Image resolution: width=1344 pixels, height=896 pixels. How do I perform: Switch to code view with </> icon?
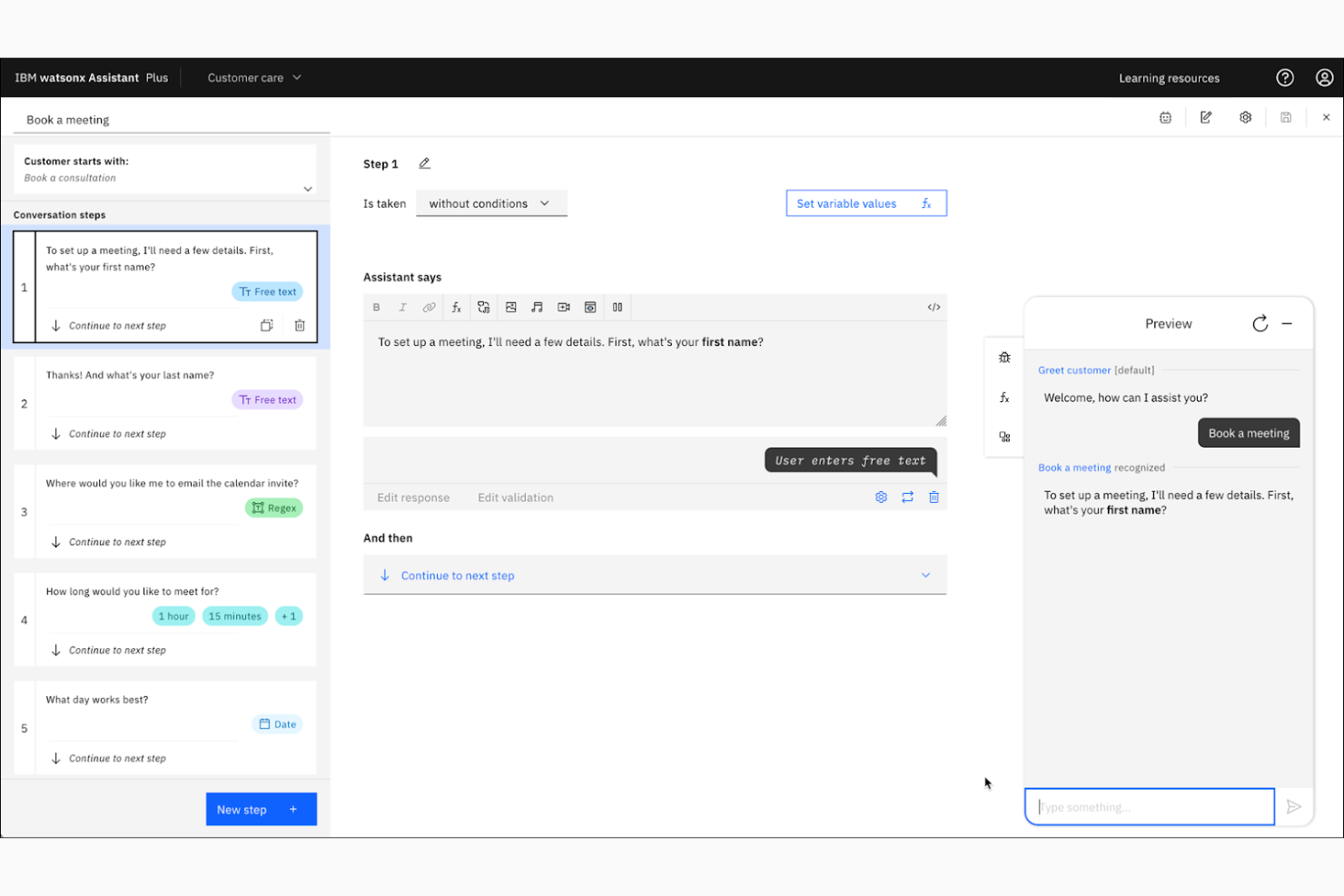point(933,308)
